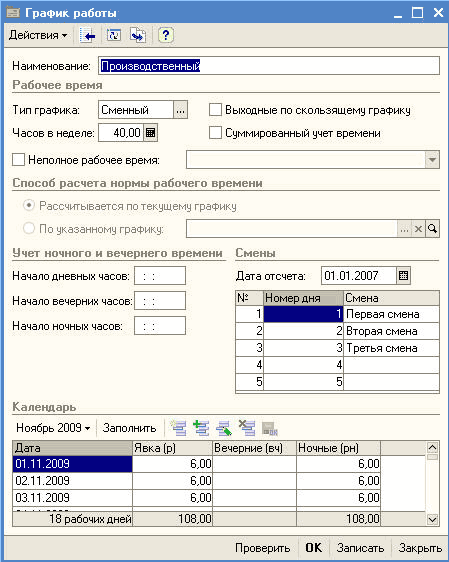Image resolution: width=449 pixels, height=562 pixels.
Task: Click the Смена column header
Action: pos(391,298)
